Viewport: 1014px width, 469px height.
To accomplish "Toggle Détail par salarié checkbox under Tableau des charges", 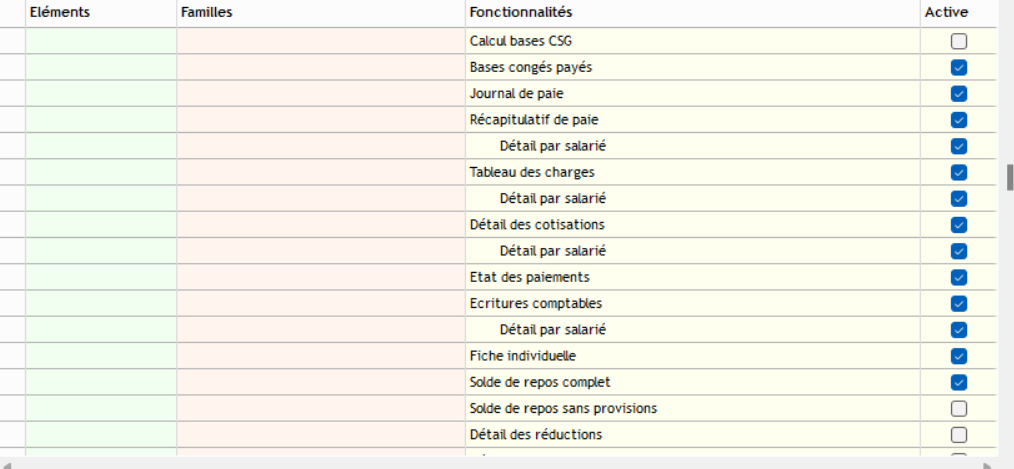I will (959, 199).
